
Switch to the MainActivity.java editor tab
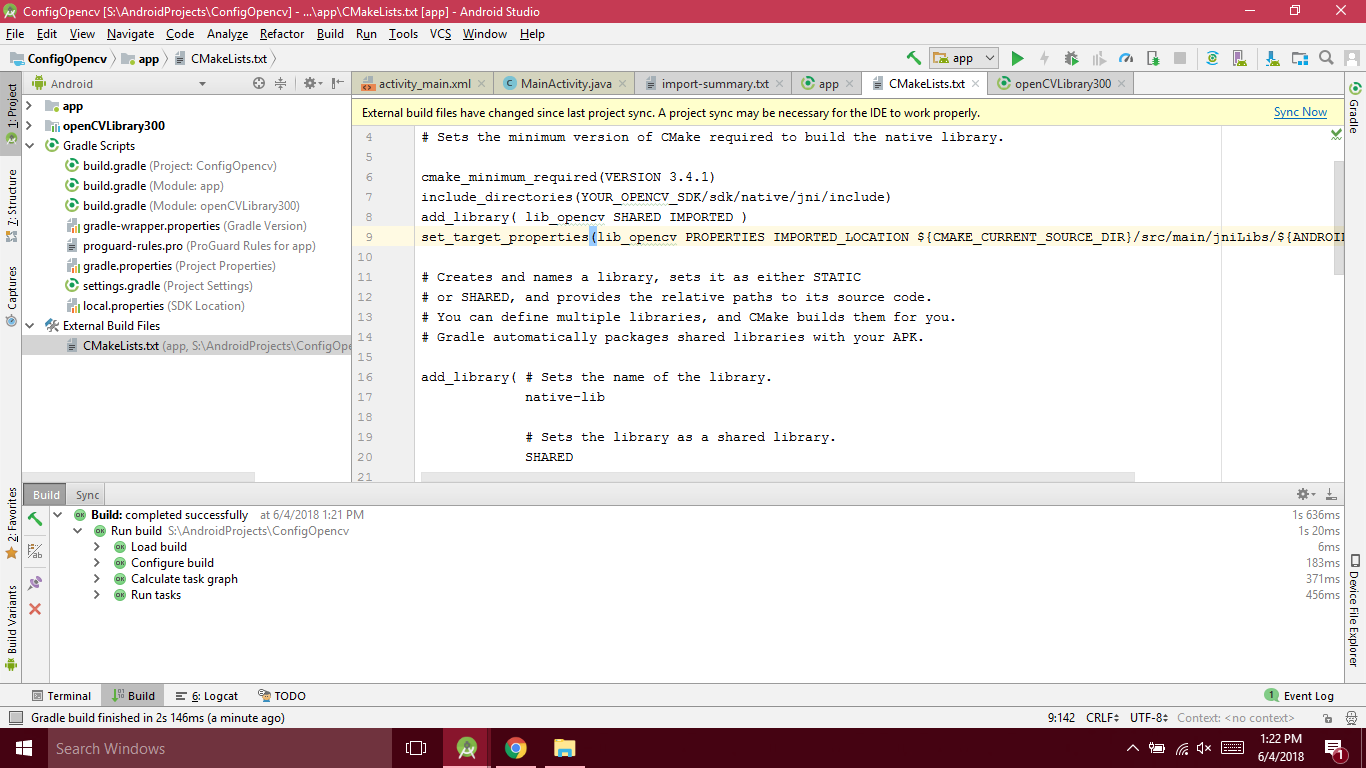pyautogui.click(x=566, y=84)
